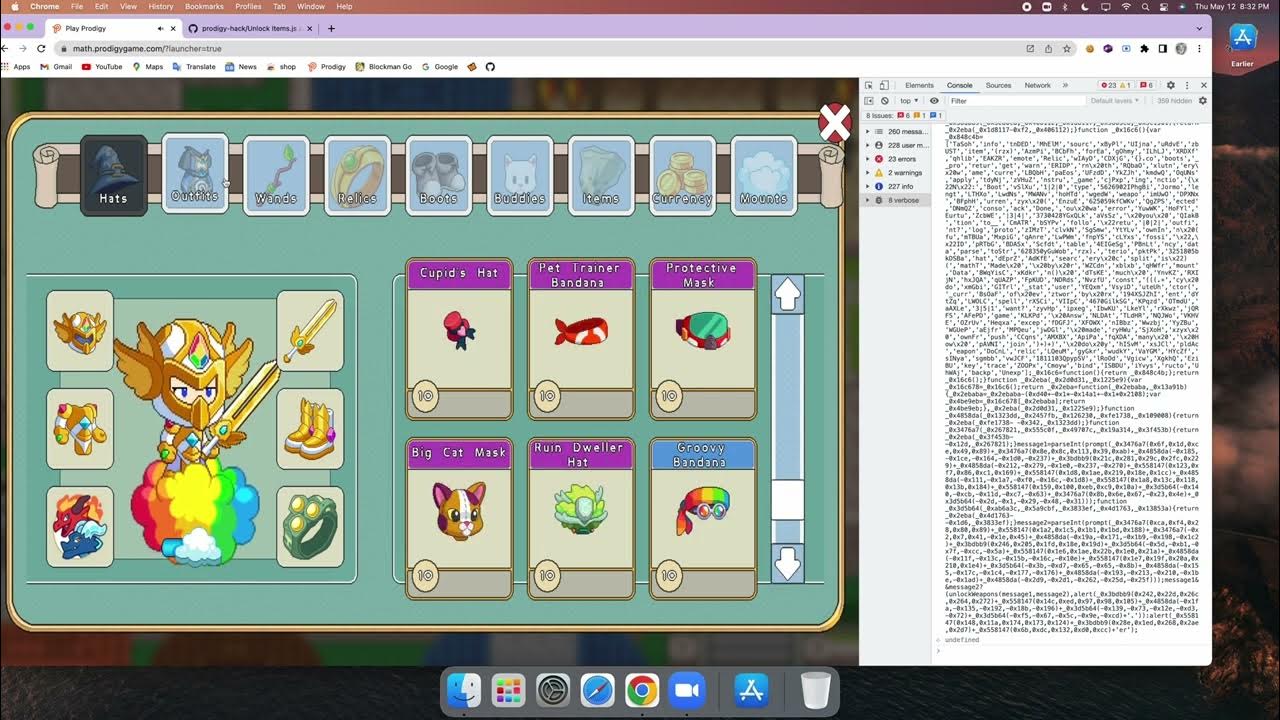1280x720 pixels.
Task: Clear the console with the ban icon
Action: (x=885, y=101)
